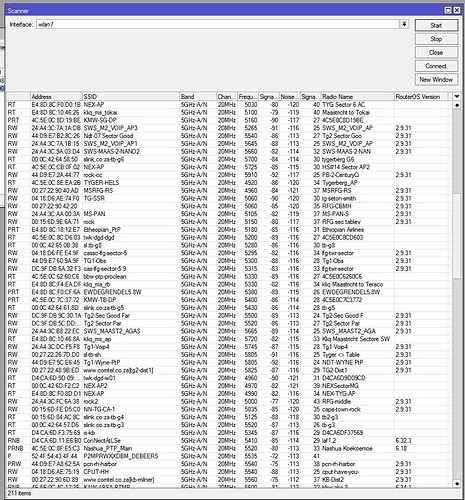Click the Close button in Scanner
Screen dimensions: 465x500
tap(436, 52)
